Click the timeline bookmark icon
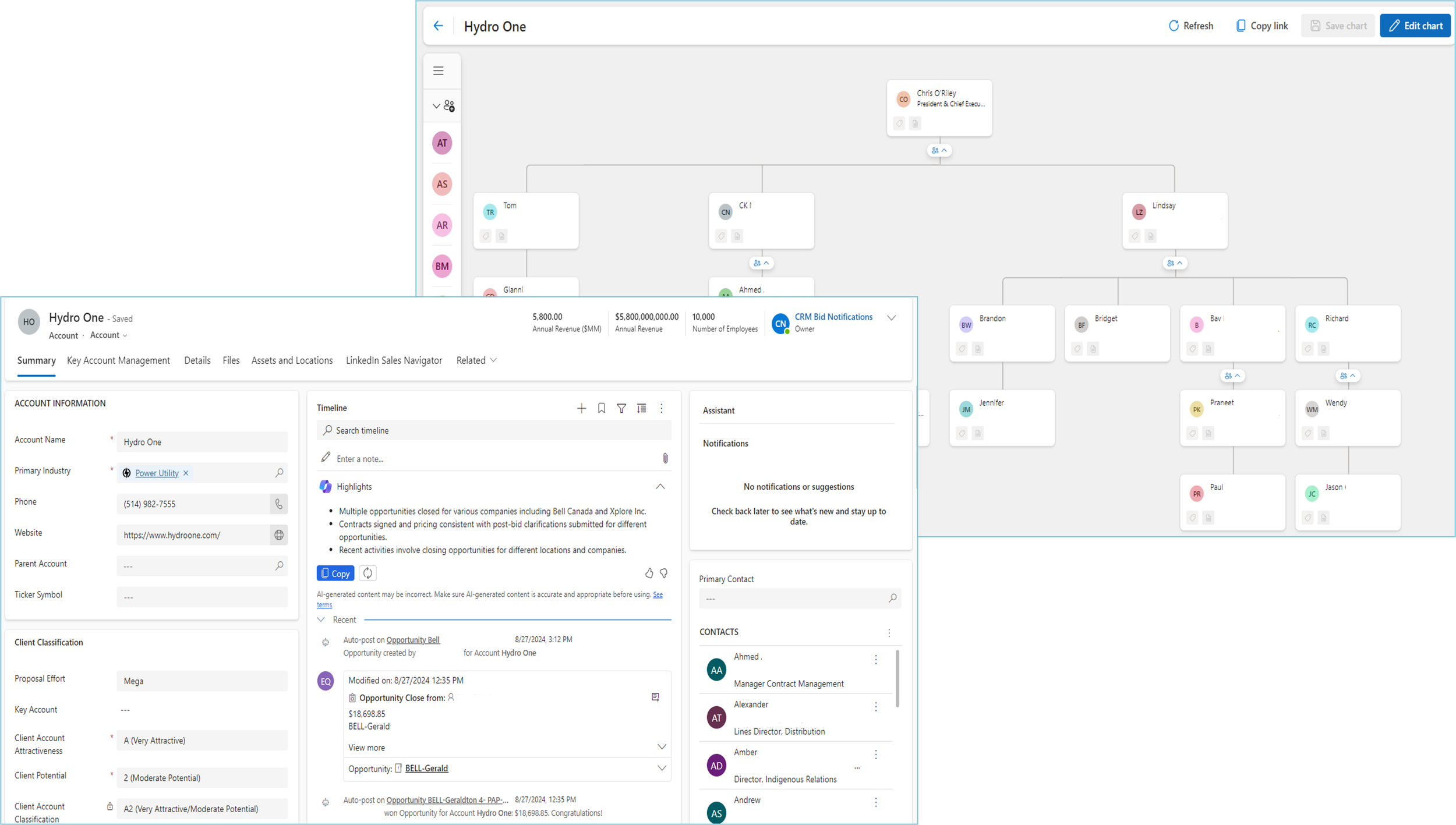 (602, 409)
